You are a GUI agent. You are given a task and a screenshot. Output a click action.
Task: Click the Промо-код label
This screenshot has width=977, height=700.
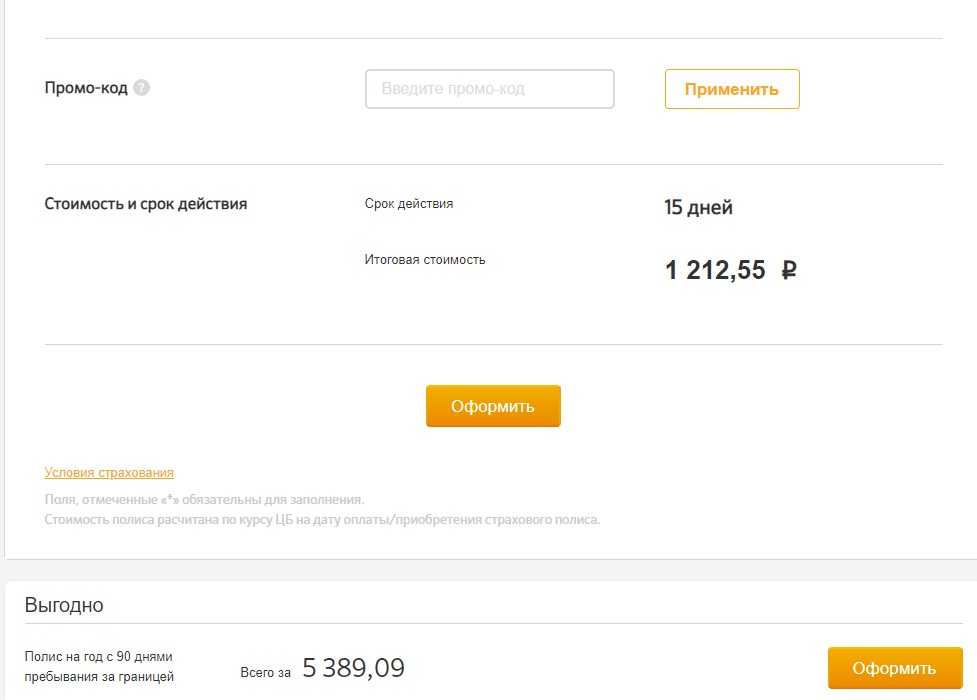coord(86,88)
